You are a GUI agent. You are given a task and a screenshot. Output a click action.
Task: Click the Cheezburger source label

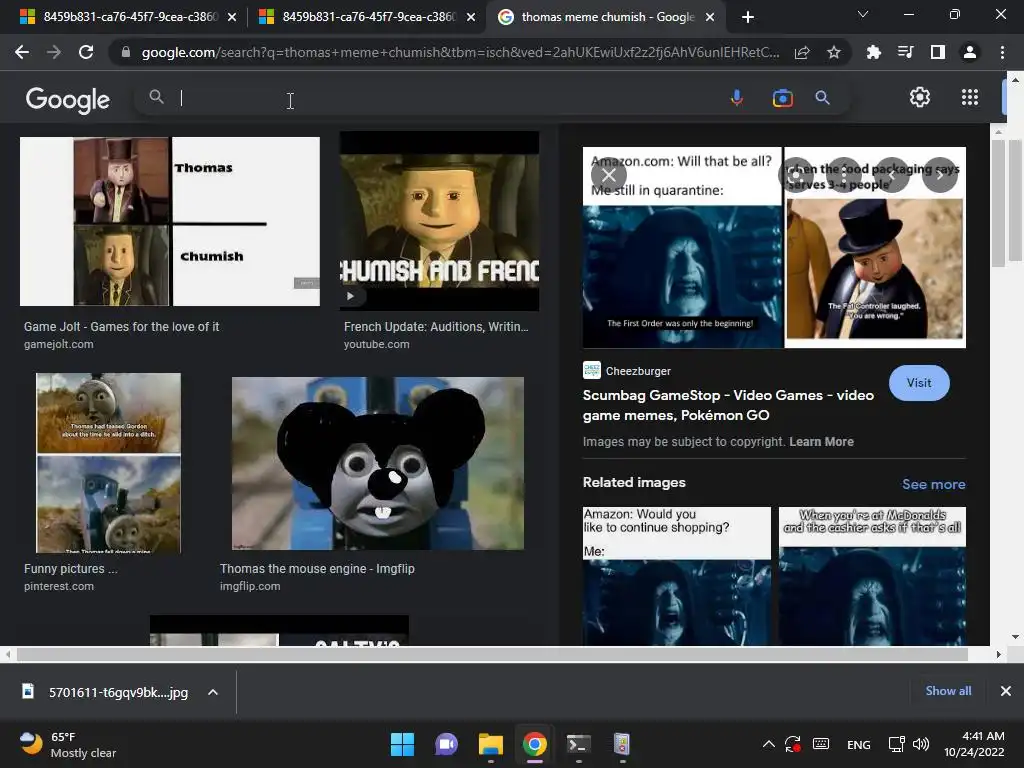click(x=638, y=371)
